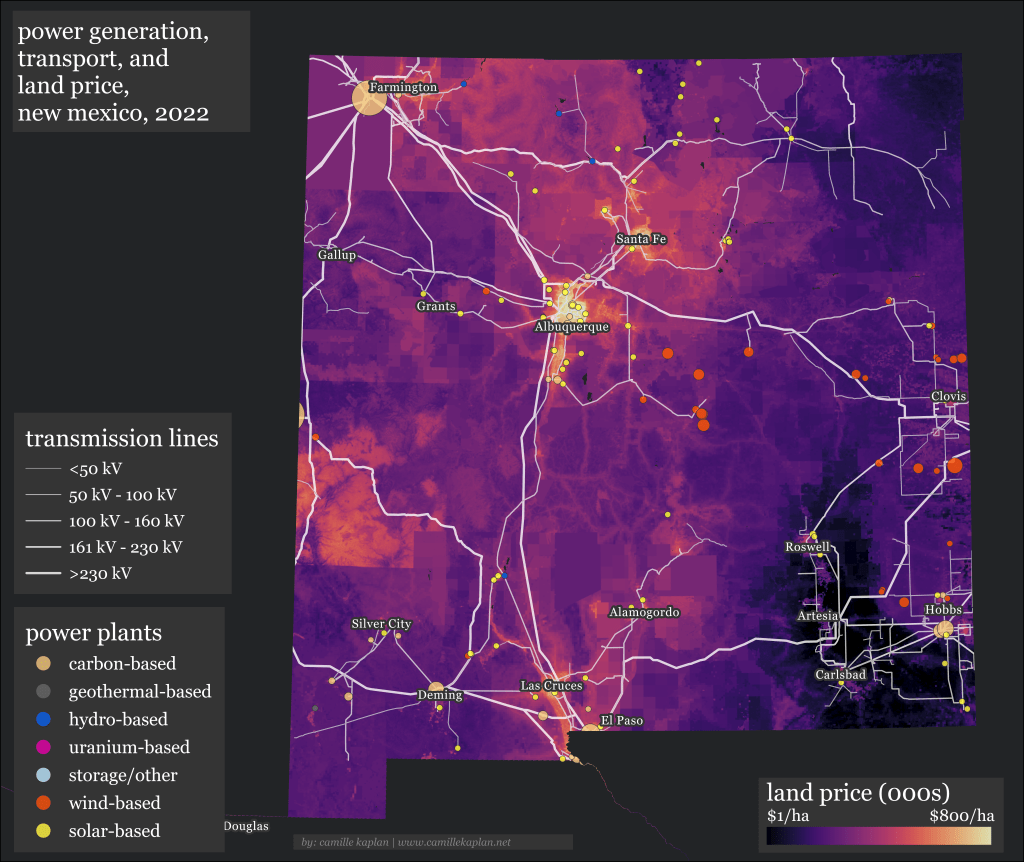Select the 'transmission lines' legend heading
Viewport: 1024px width, 862px height.
121,439
